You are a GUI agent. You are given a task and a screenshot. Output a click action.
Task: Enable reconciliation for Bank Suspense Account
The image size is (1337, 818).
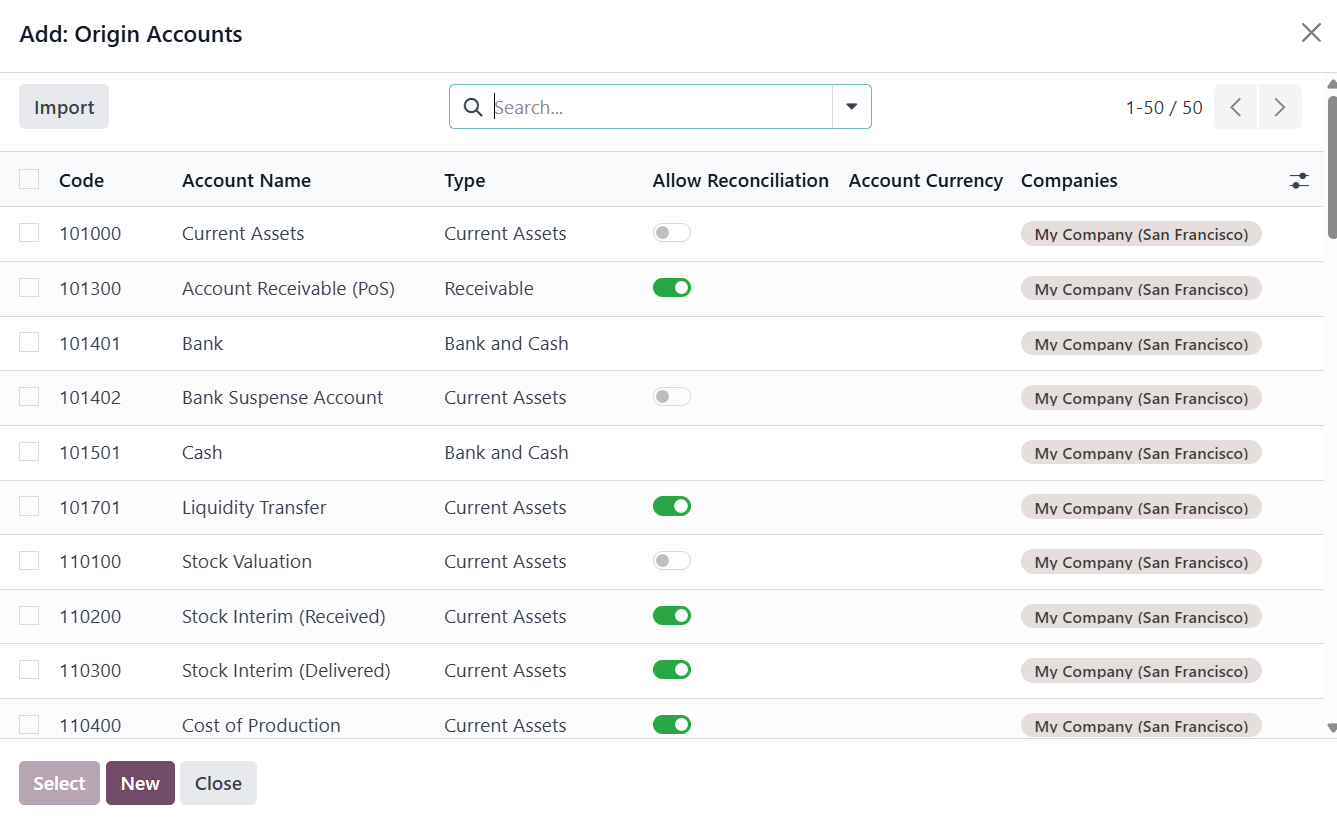[672, 397]
